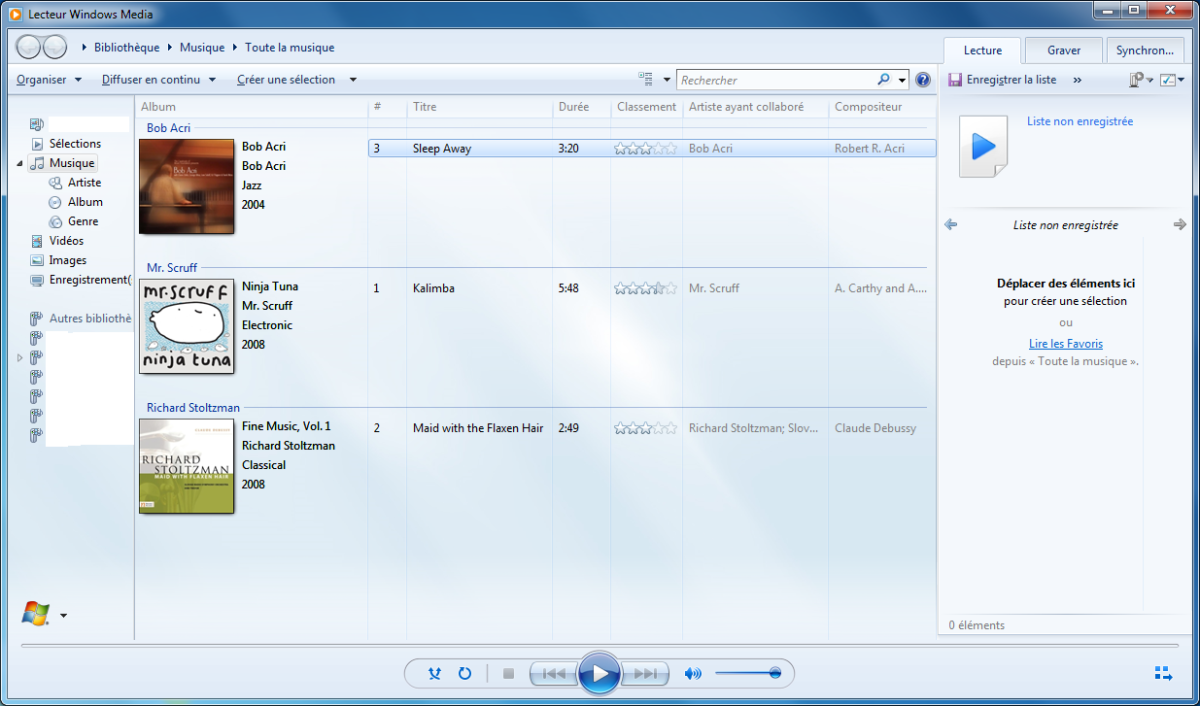Viewport: 1200px width, 706px height.
Task: Rate Kalimba using its star rating
Action: pos(646,288)
